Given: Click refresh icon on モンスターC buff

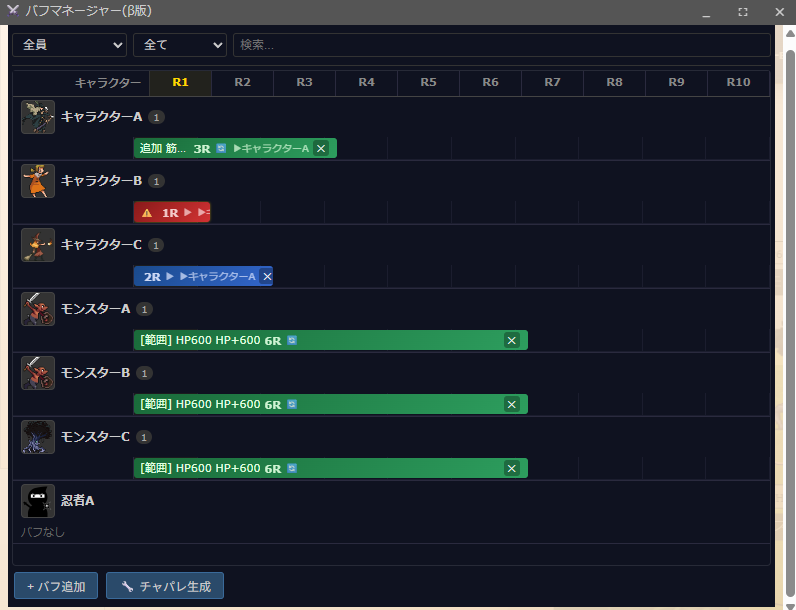Looking at the screenshot, I should (x=292, y=468).
